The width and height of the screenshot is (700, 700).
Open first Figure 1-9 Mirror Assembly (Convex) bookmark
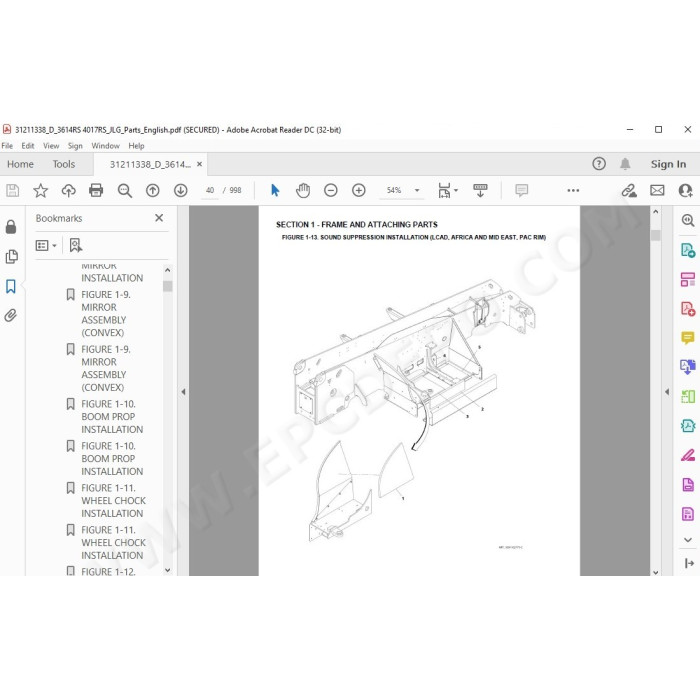point(106,313)
